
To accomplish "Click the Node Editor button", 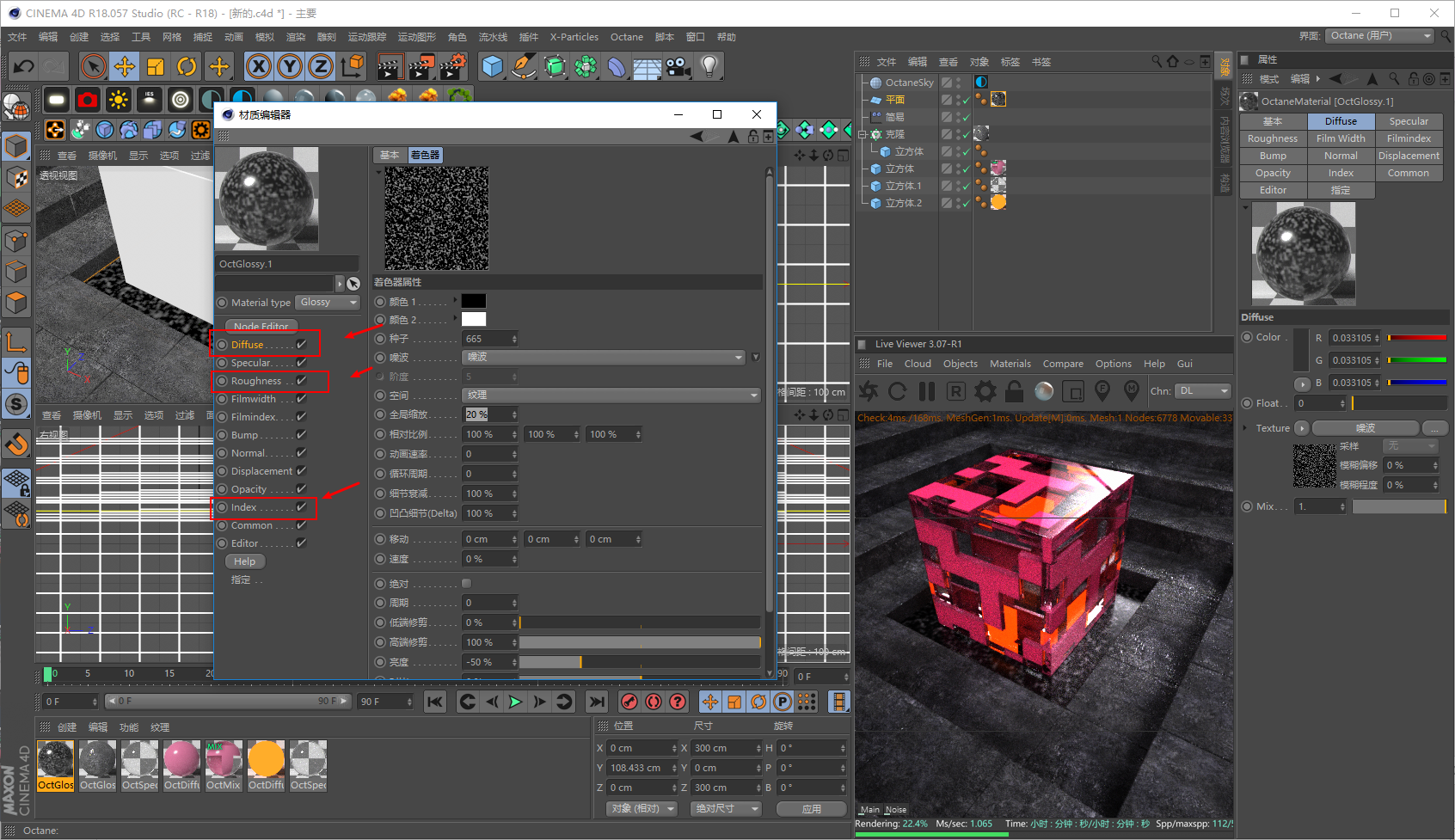I will (261, 326).
